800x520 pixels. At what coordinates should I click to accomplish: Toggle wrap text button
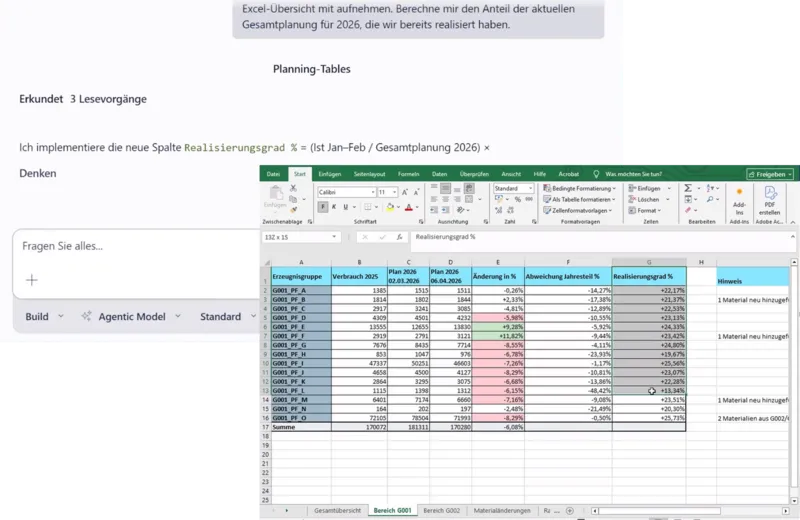click(x=469, y=188)
